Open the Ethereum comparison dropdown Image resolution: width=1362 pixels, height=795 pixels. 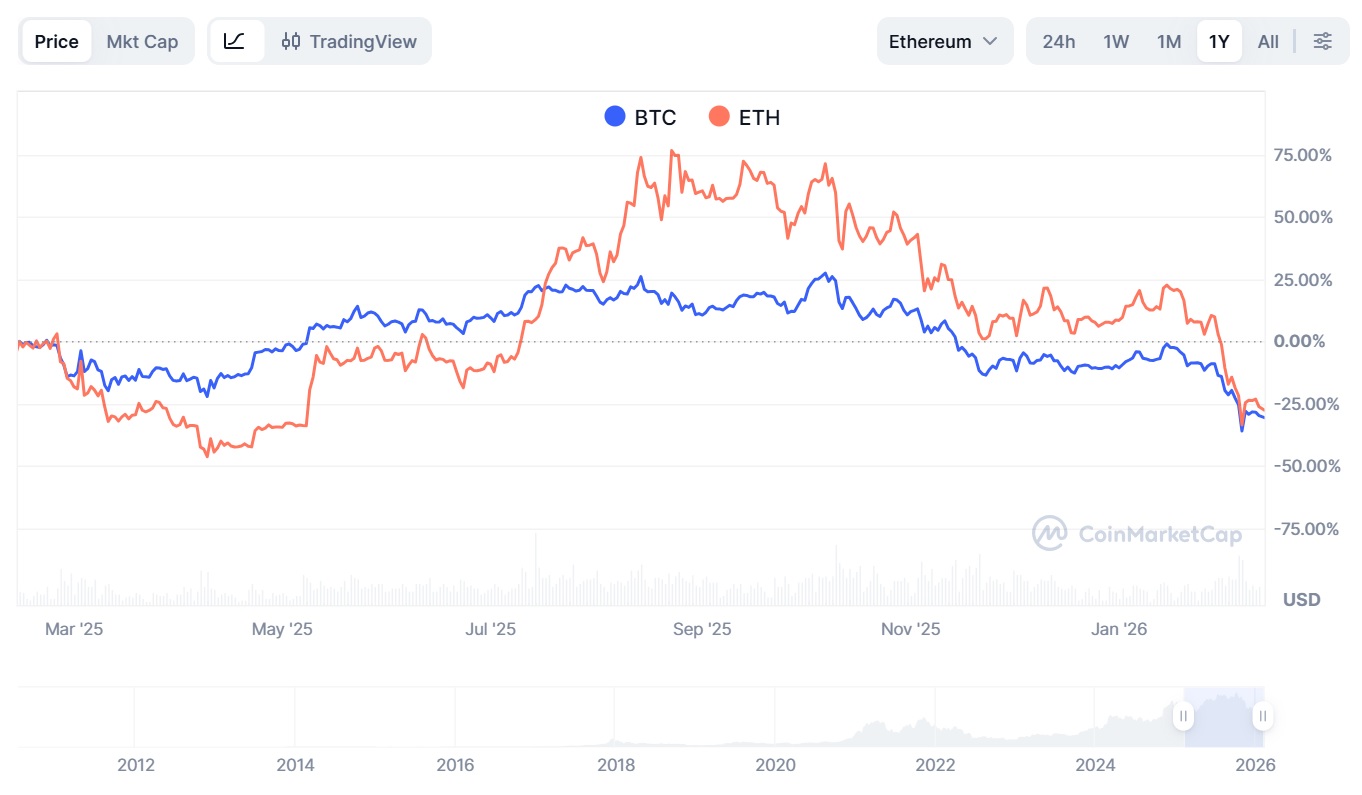[944, 41]
